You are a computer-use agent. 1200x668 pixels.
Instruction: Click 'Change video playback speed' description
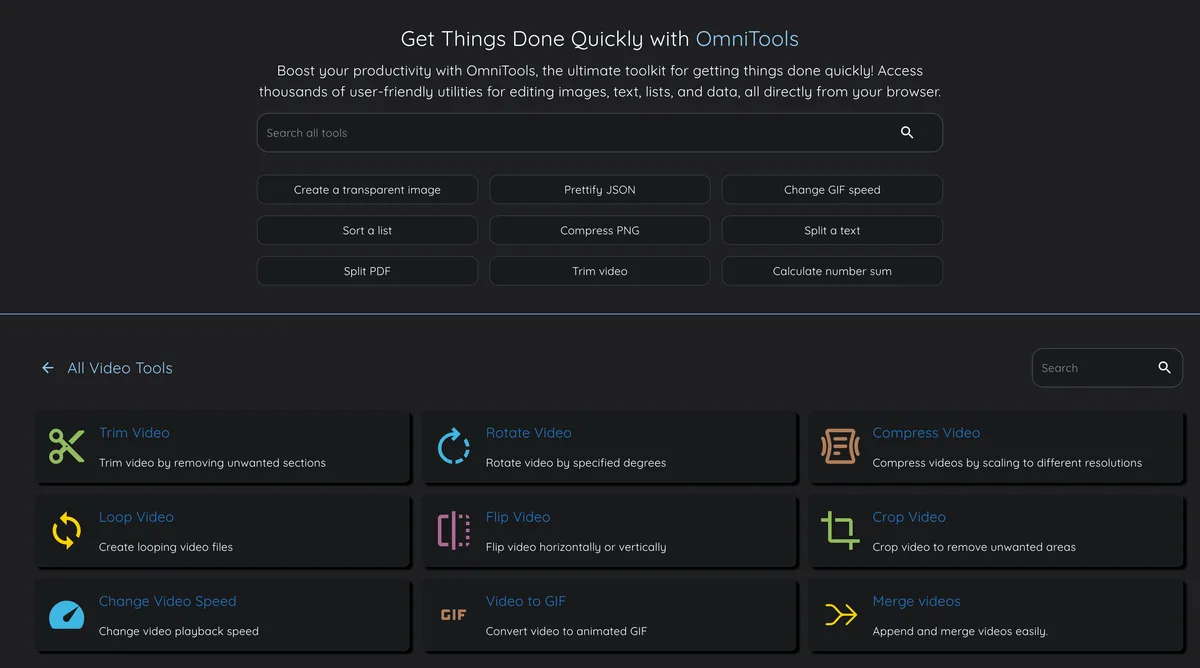point(179,631)
